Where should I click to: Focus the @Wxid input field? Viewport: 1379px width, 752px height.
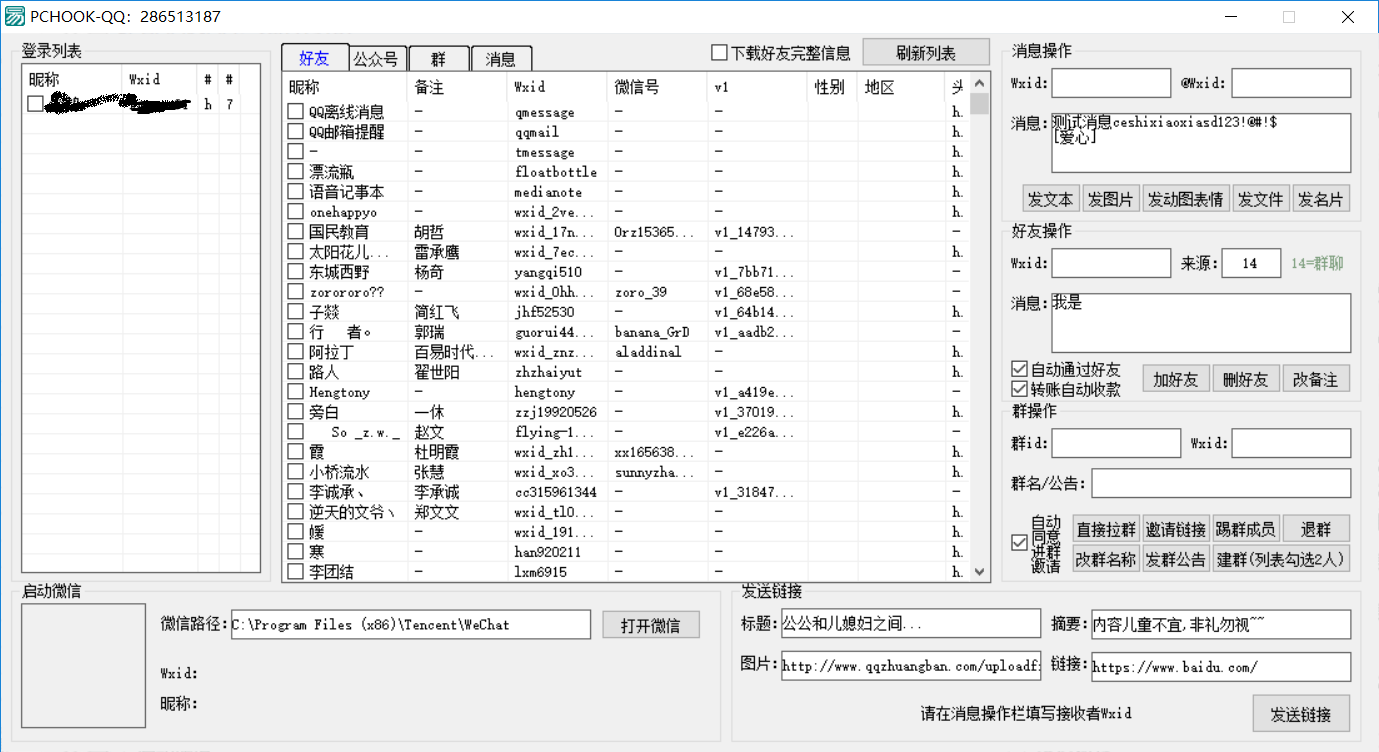pyautogui.click(x=1291, y=83)
